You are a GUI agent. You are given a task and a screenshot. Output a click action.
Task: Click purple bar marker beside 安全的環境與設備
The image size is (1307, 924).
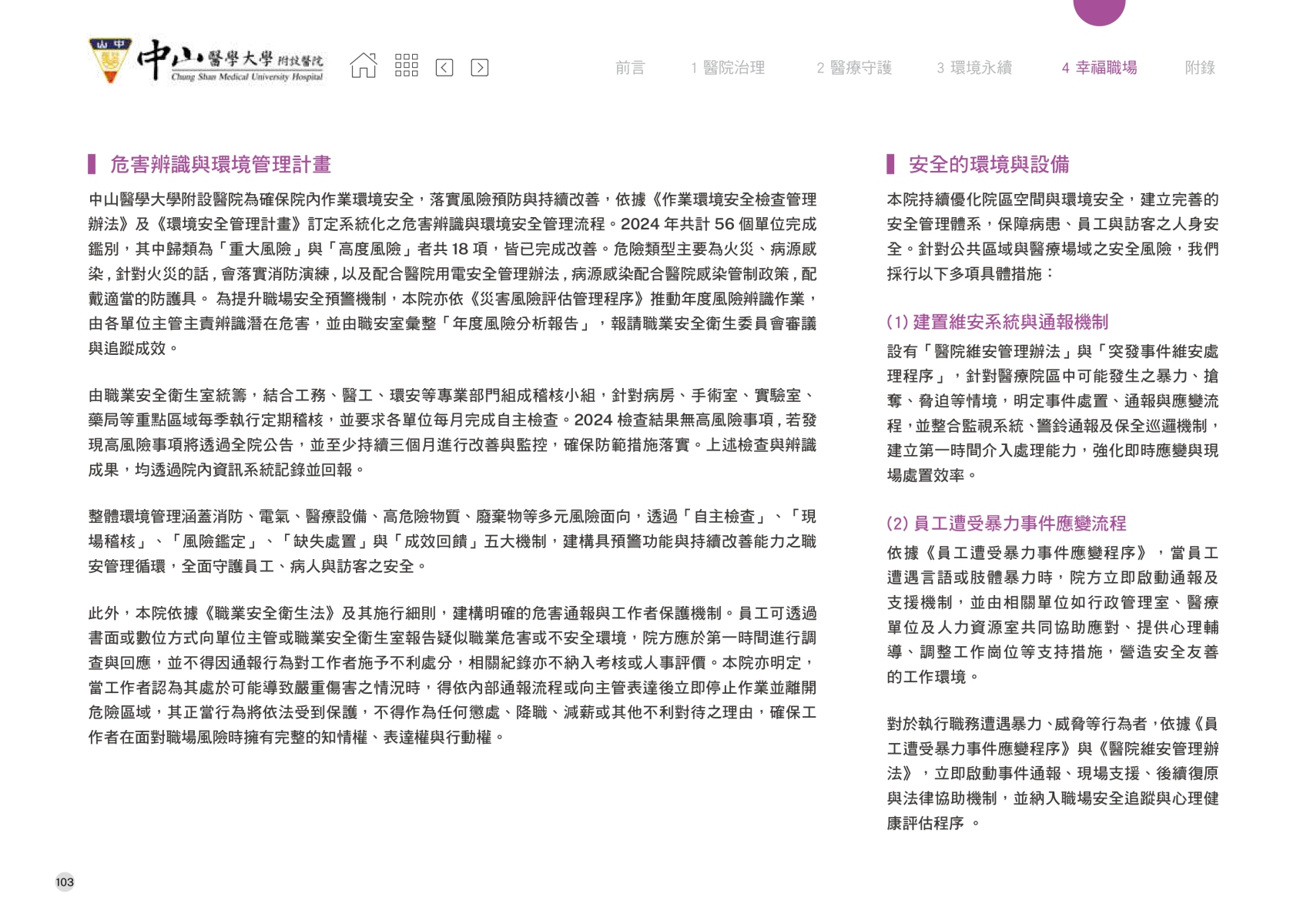point(890,164)
